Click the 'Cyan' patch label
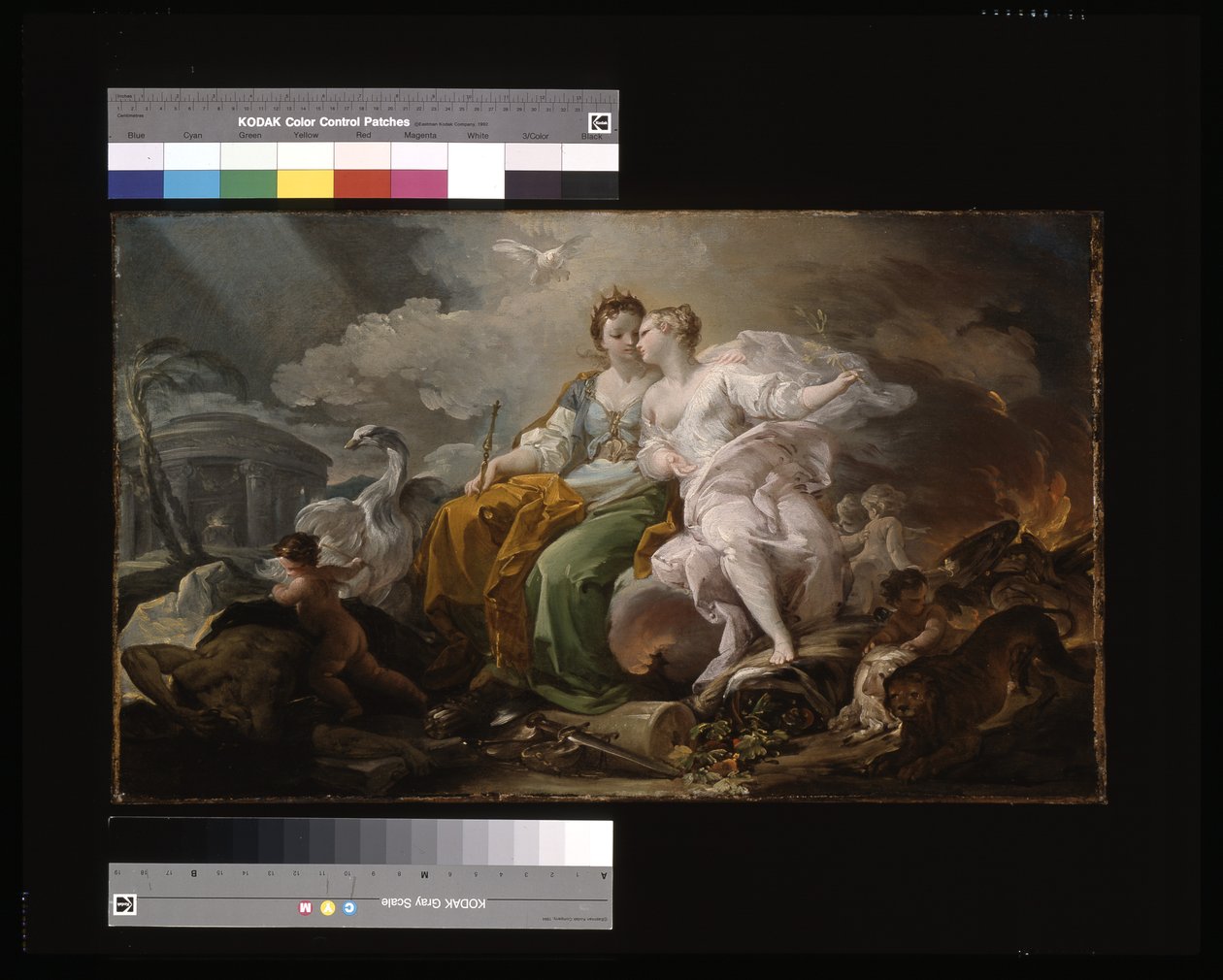 coord(193,136)
